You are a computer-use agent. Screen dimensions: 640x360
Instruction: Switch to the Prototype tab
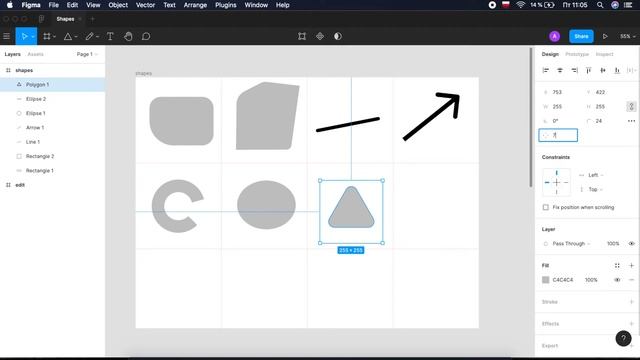[577, 54]
